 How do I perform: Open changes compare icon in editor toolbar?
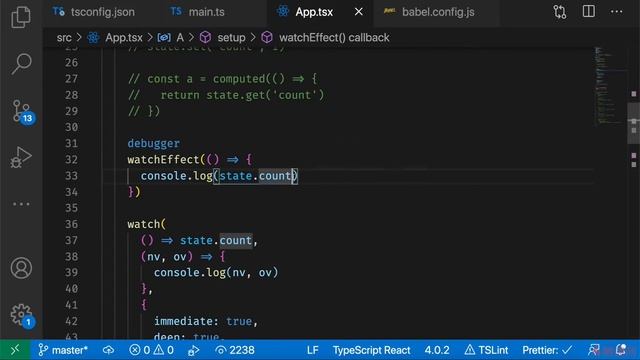click(560, 12)
